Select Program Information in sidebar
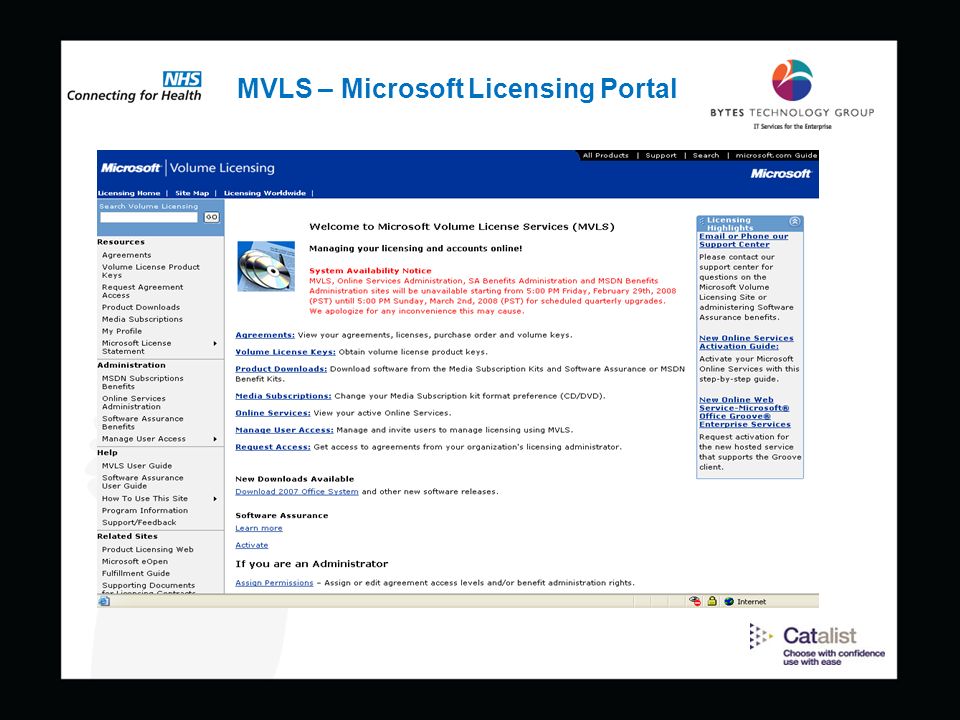This screenshot has height=720, width=960. 145,511
